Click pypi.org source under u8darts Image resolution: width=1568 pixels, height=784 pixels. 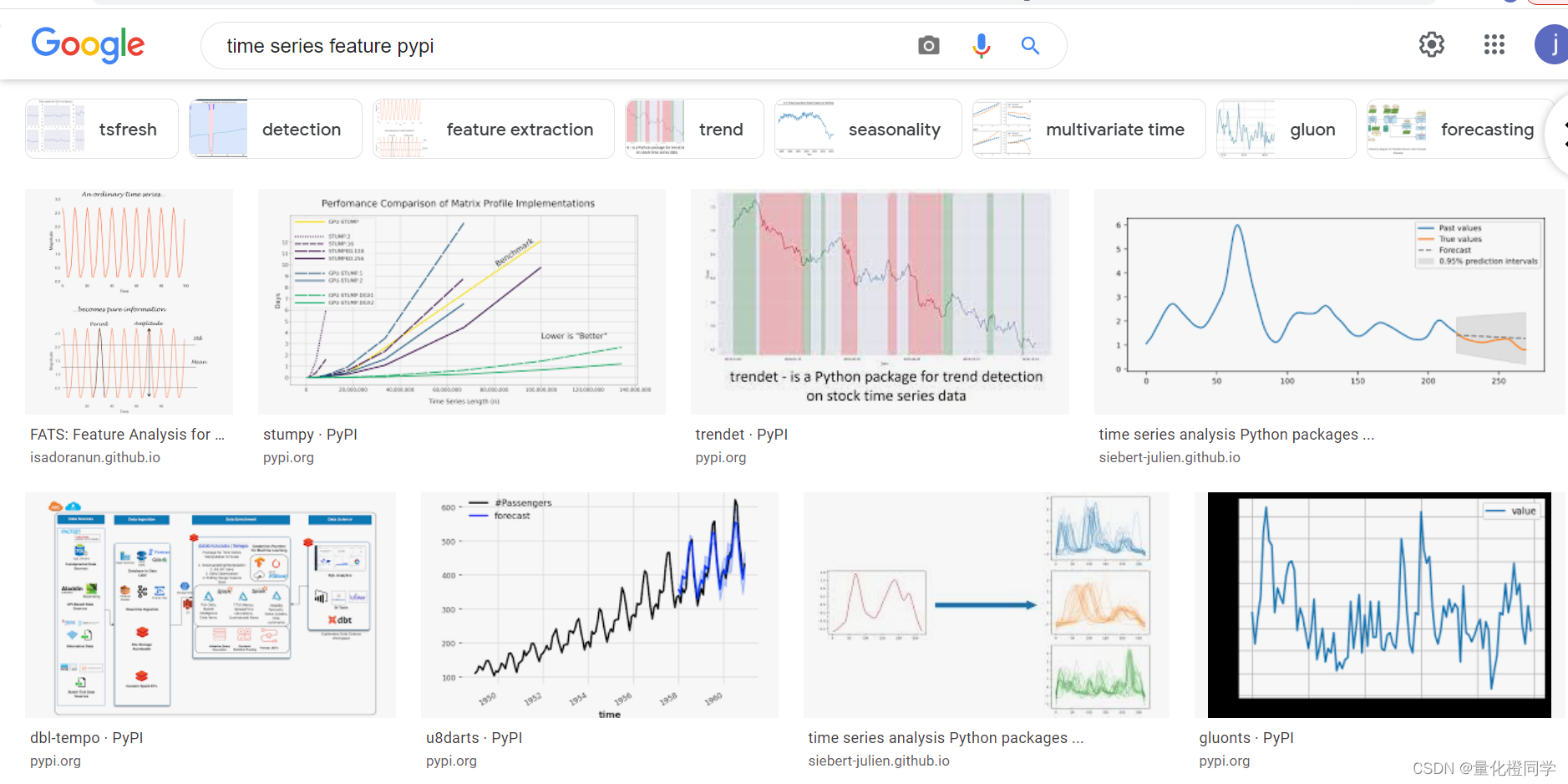pyautogui.click(x=451, y=761)
